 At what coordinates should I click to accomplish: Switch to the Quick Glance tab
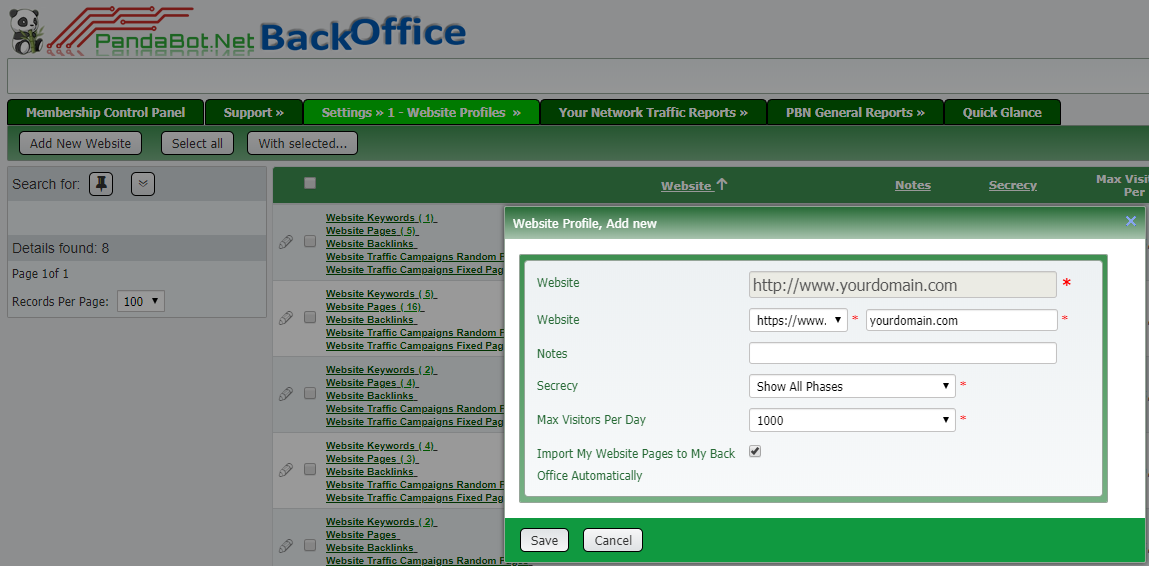[x=1002, y=112]
